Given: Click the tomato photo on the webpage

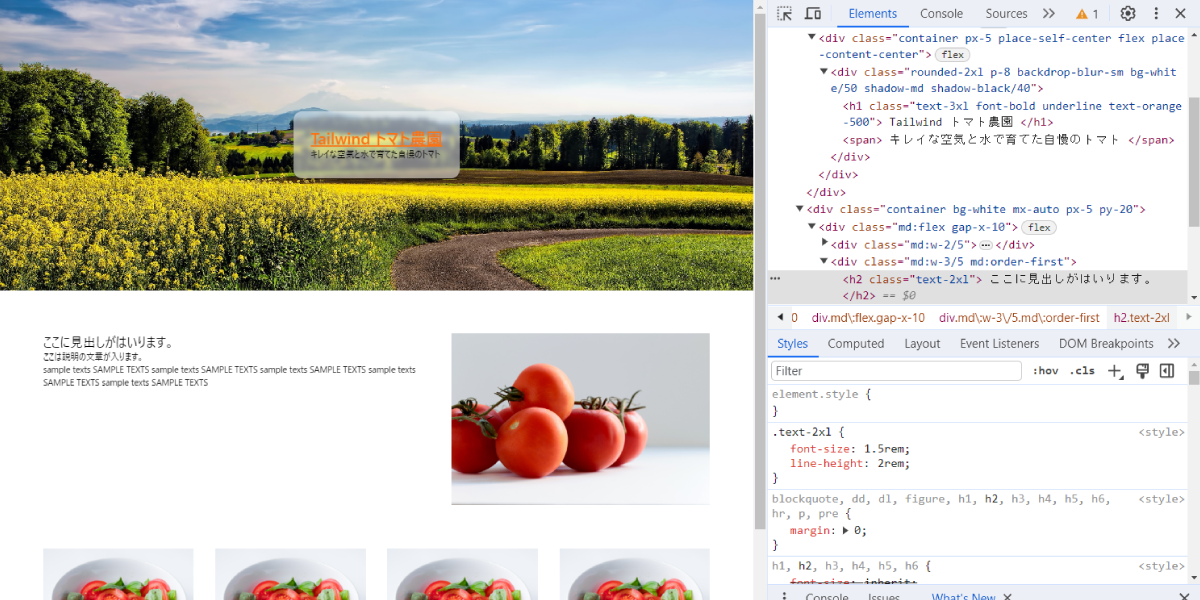Looking at the screenshot, I should [580, 419].
